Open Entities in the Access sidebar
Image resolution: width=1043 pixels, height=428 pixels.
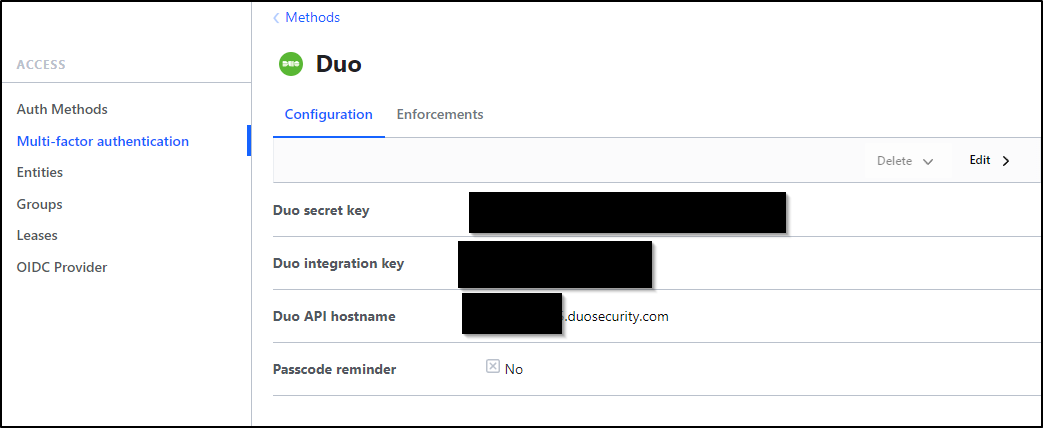tap(40, 172)
